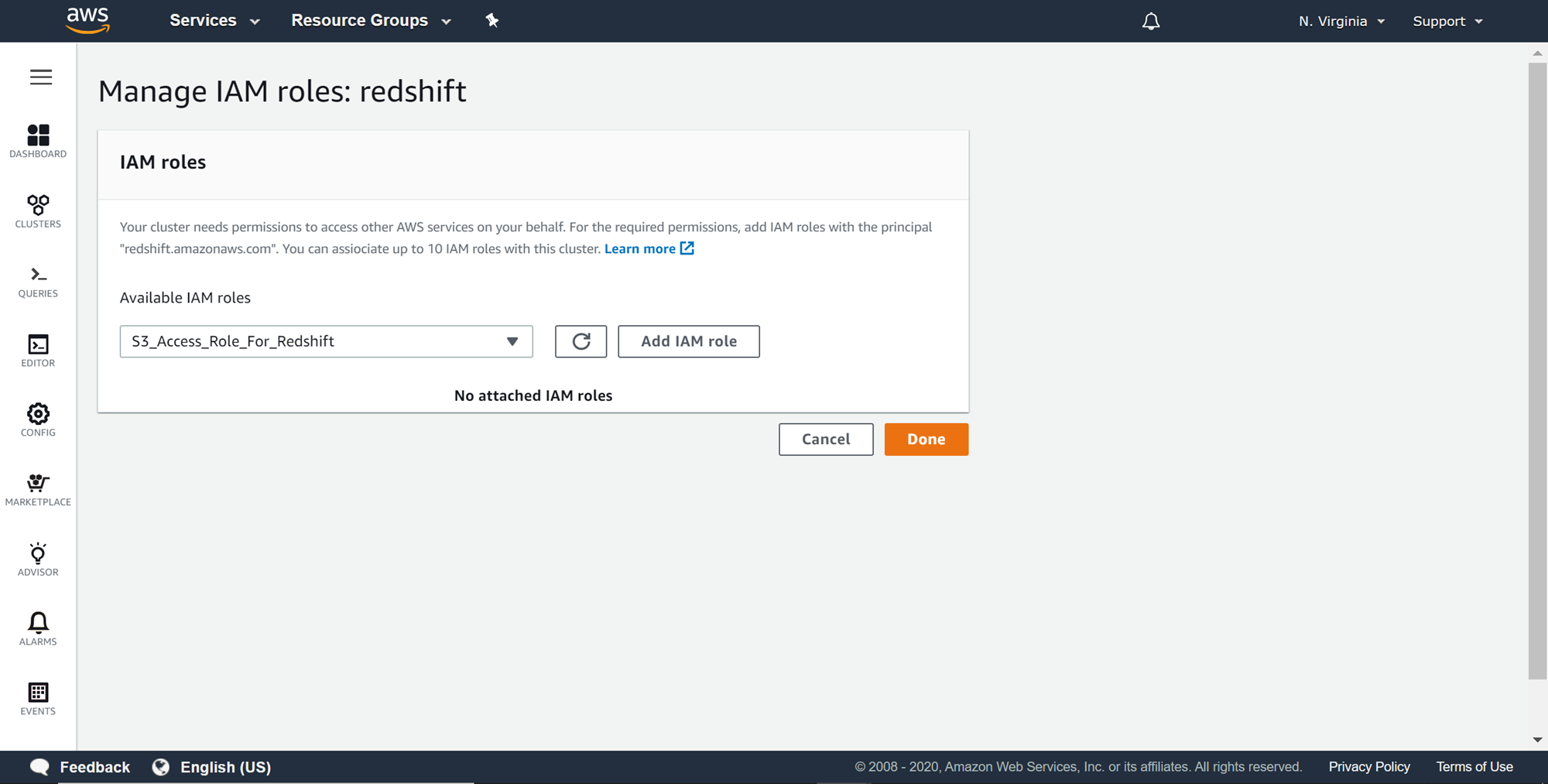
Task: Click the pin shortcut icon in header
Action: click(492, 21)
